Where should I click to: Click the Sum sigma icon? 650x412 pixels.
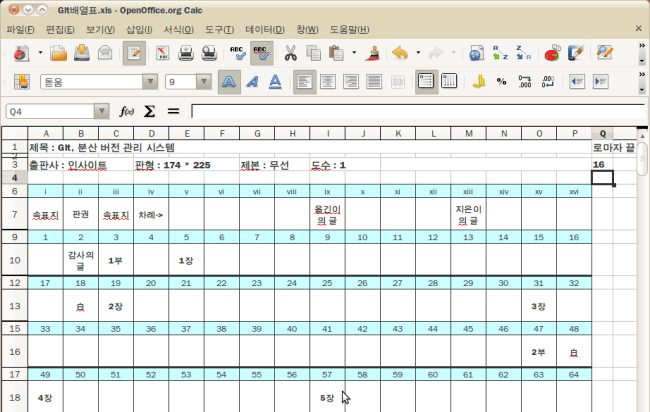(150, 111)
